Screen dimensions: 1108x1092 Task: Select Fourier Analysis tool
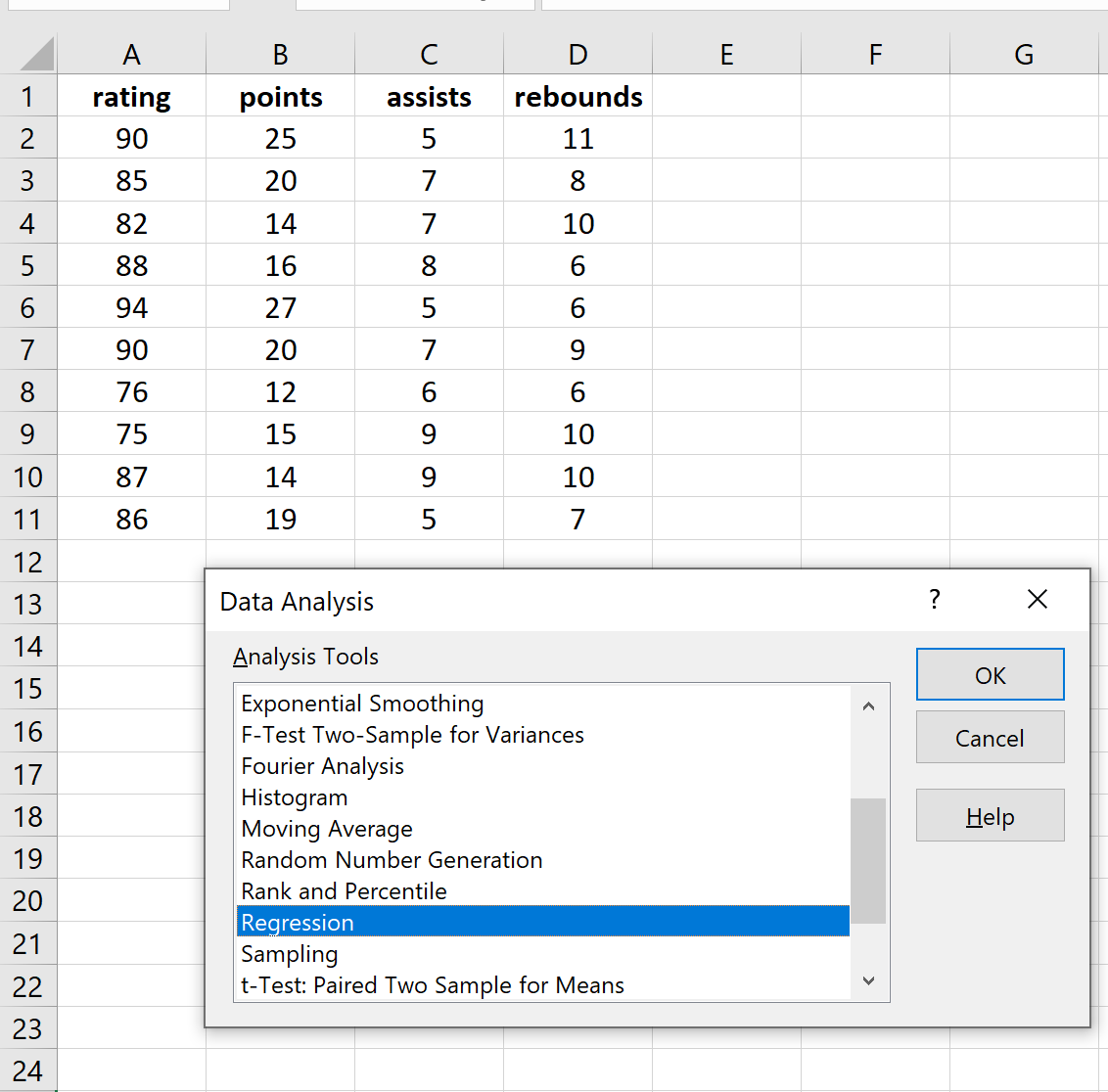(x=542, y=765)
